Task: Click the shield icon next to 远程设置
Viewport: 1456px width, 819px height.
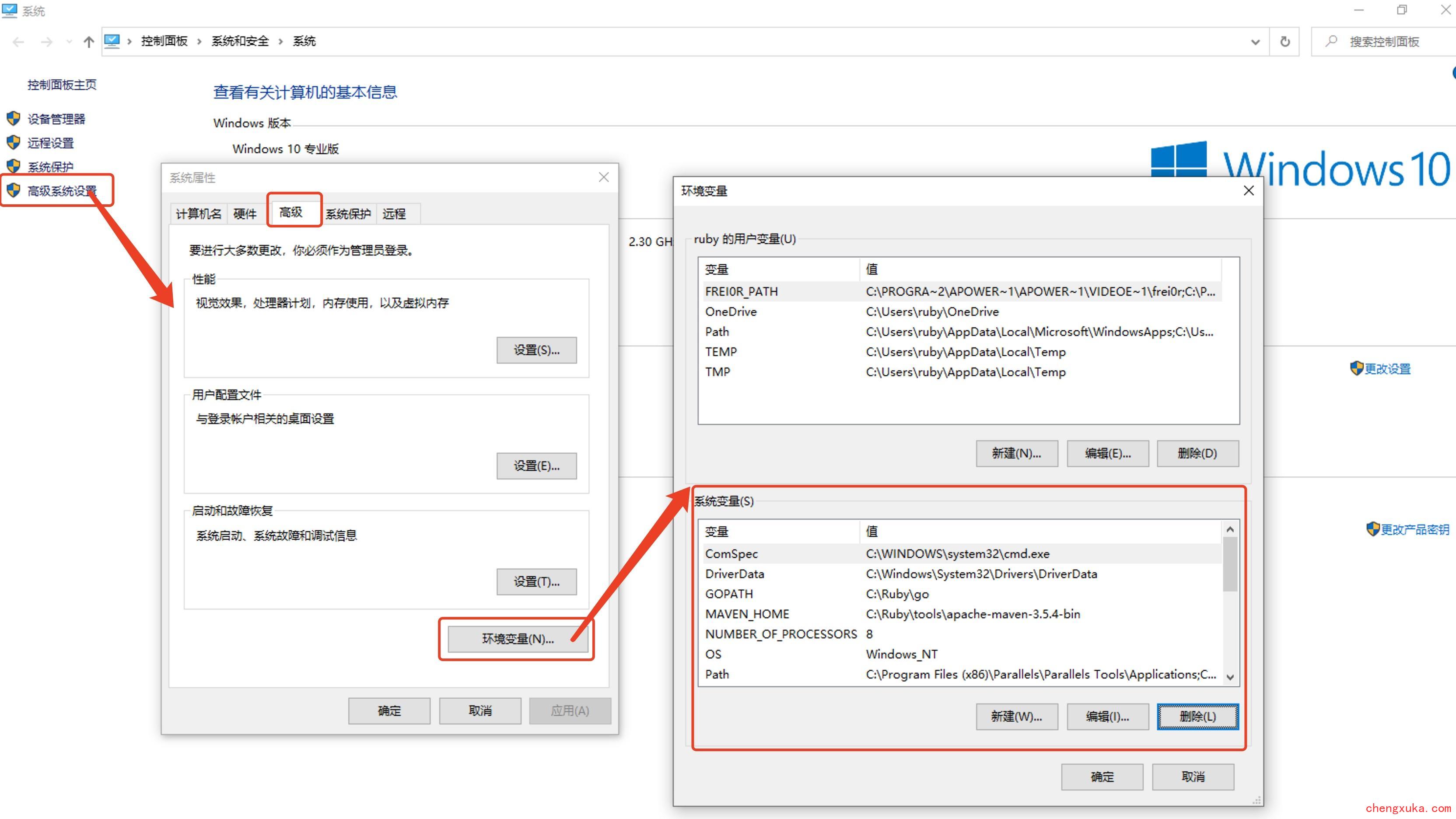Action: 14,143
